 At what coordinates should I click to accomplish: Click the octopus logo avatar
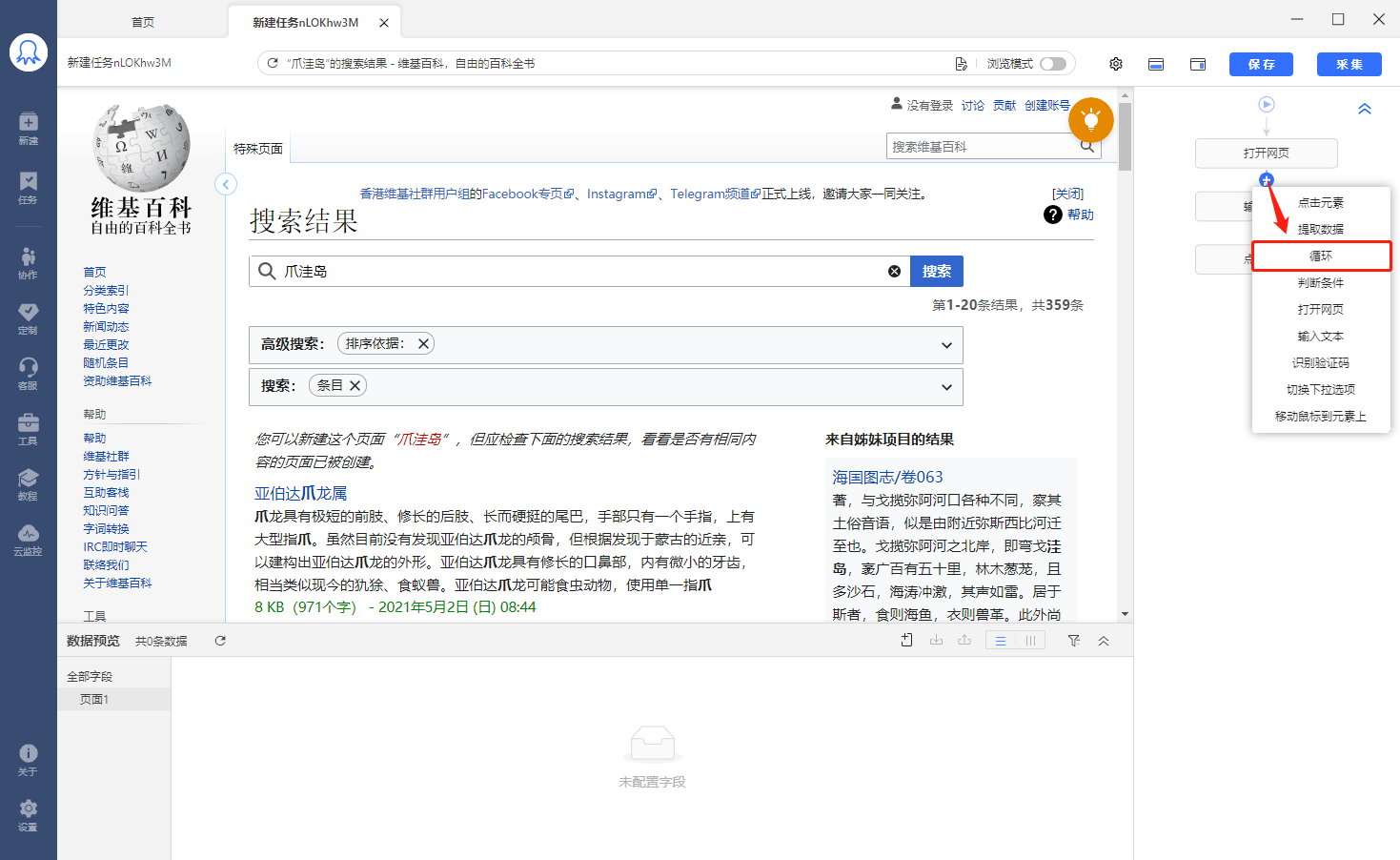coord(29,52)
